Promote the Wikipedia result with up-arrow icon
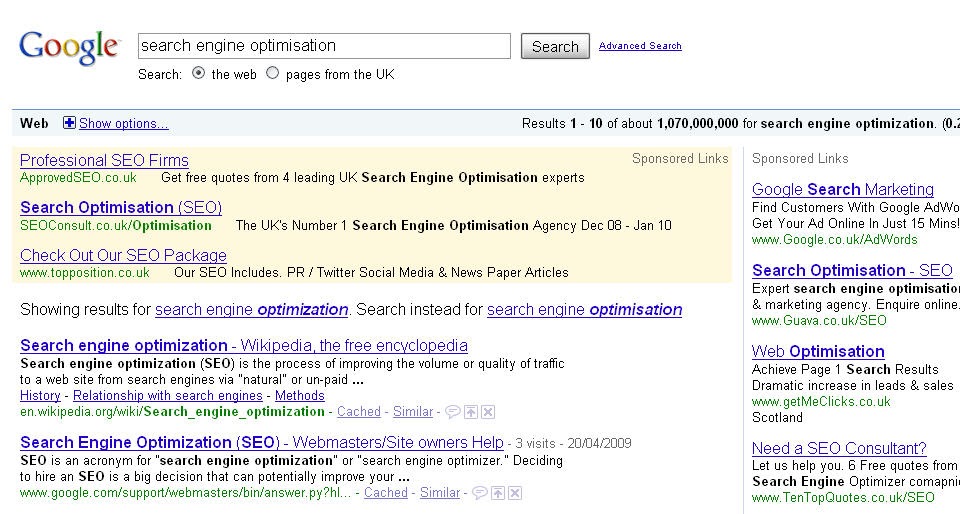 [471, 412]
